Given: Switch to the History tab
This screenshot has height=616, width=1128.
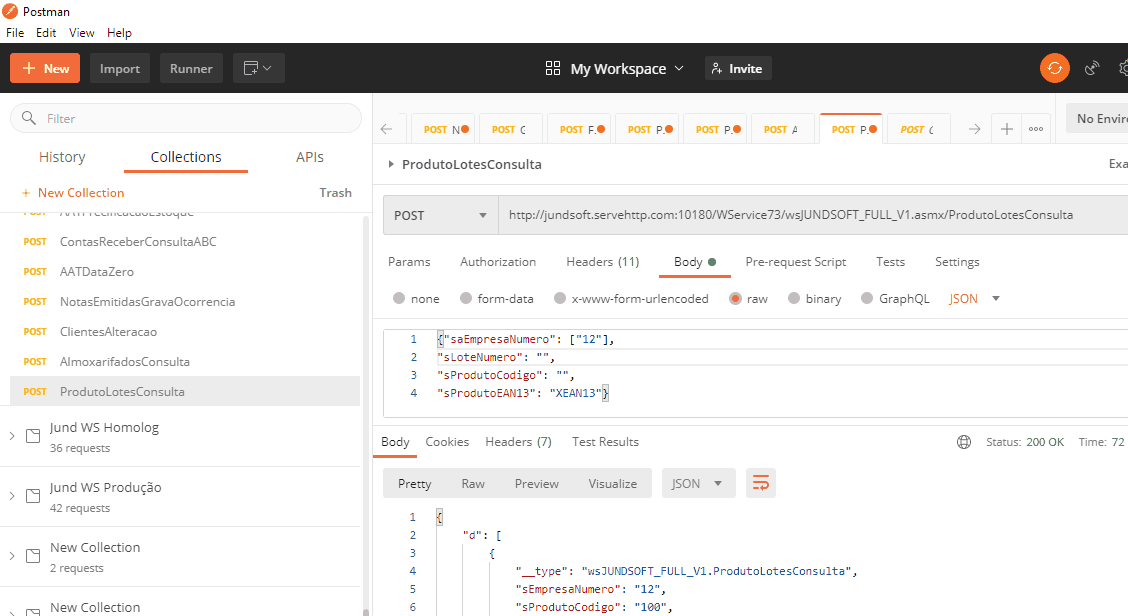Looking at the screenshot, I should point(62,157).
